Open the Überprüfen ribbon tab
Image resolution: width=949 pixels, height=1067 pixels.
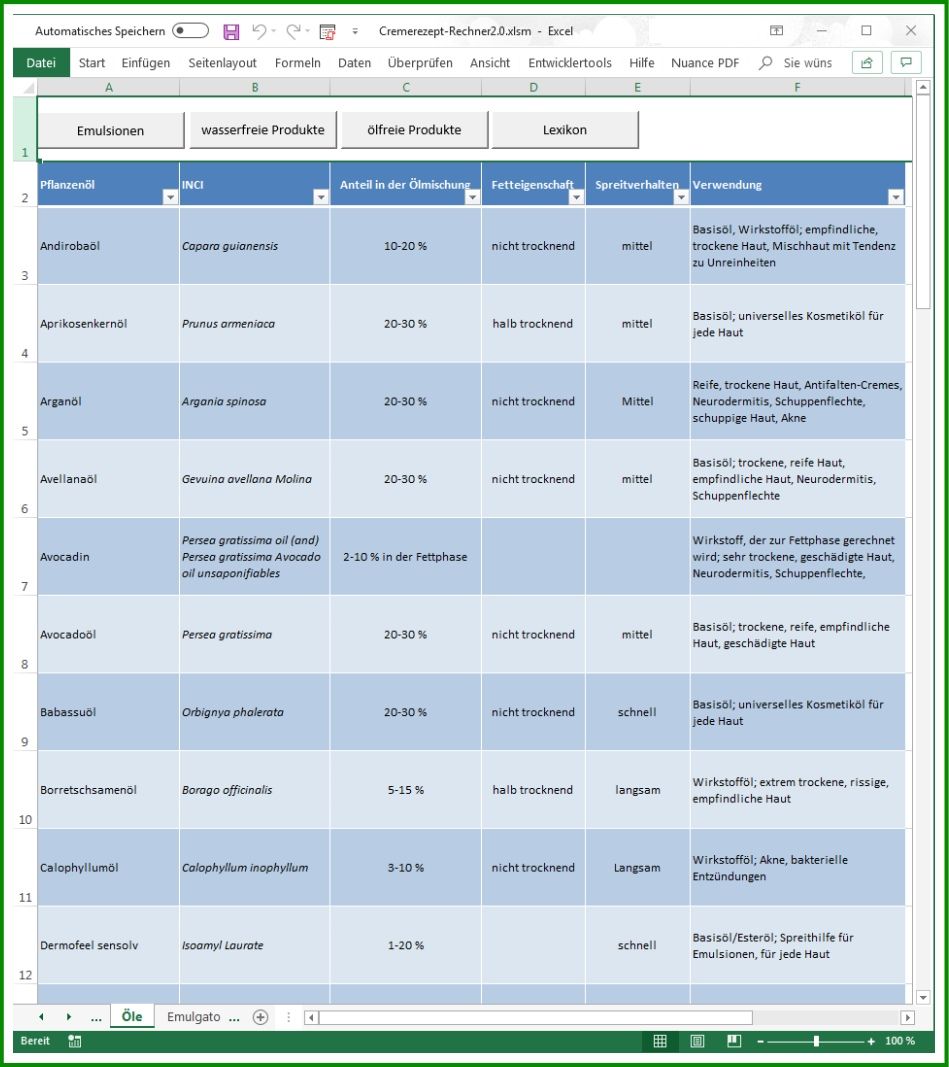click(x=420, y=63)
